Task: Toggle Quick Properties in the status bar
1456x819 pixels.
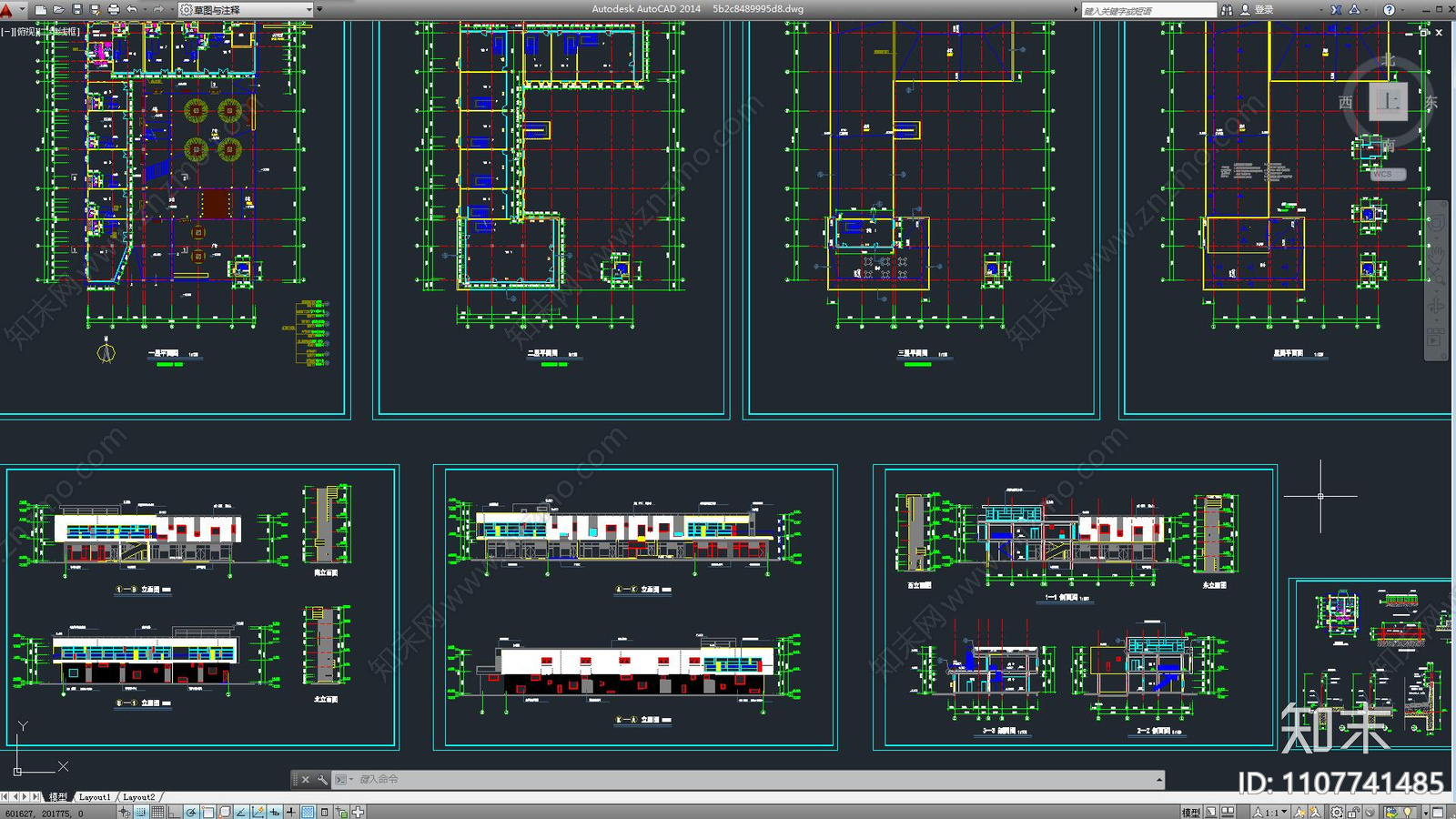Action: 324,812
